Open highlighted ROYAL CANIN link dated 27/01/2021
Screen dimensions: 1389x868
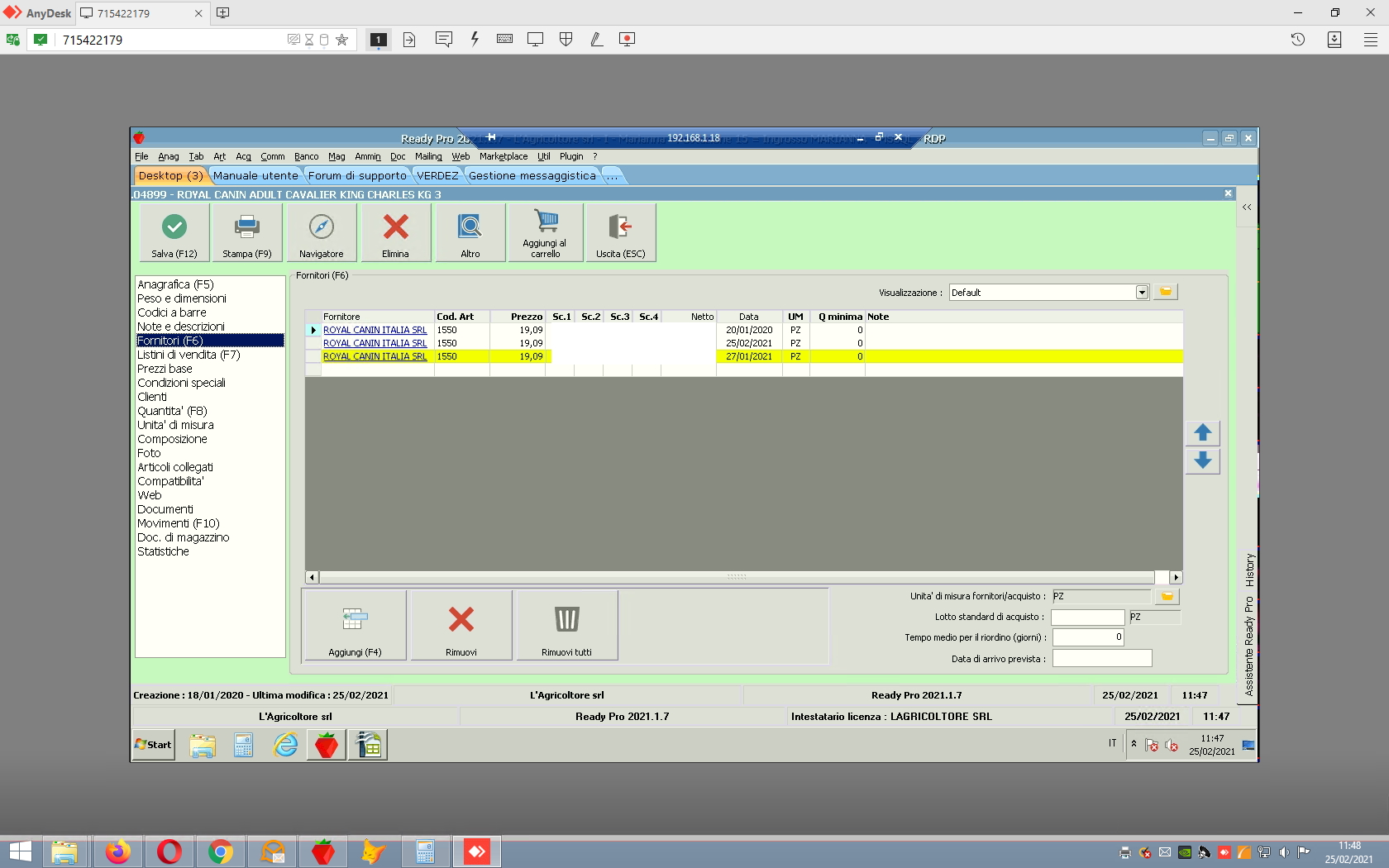(x=375, y=356)
